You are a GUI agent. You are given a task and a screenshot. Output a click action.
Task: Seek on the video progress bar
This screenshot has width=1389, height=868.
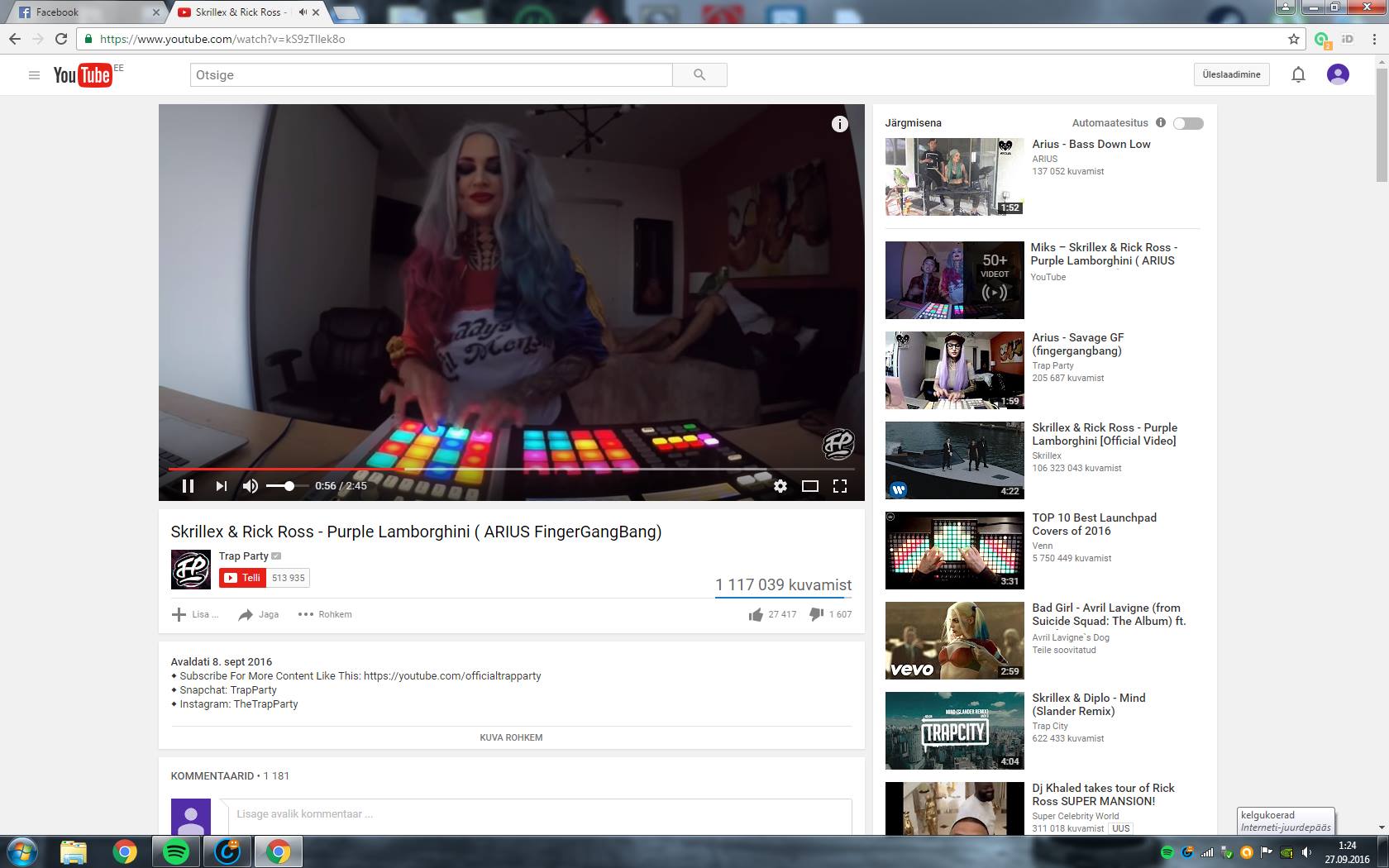click(511, 469)
